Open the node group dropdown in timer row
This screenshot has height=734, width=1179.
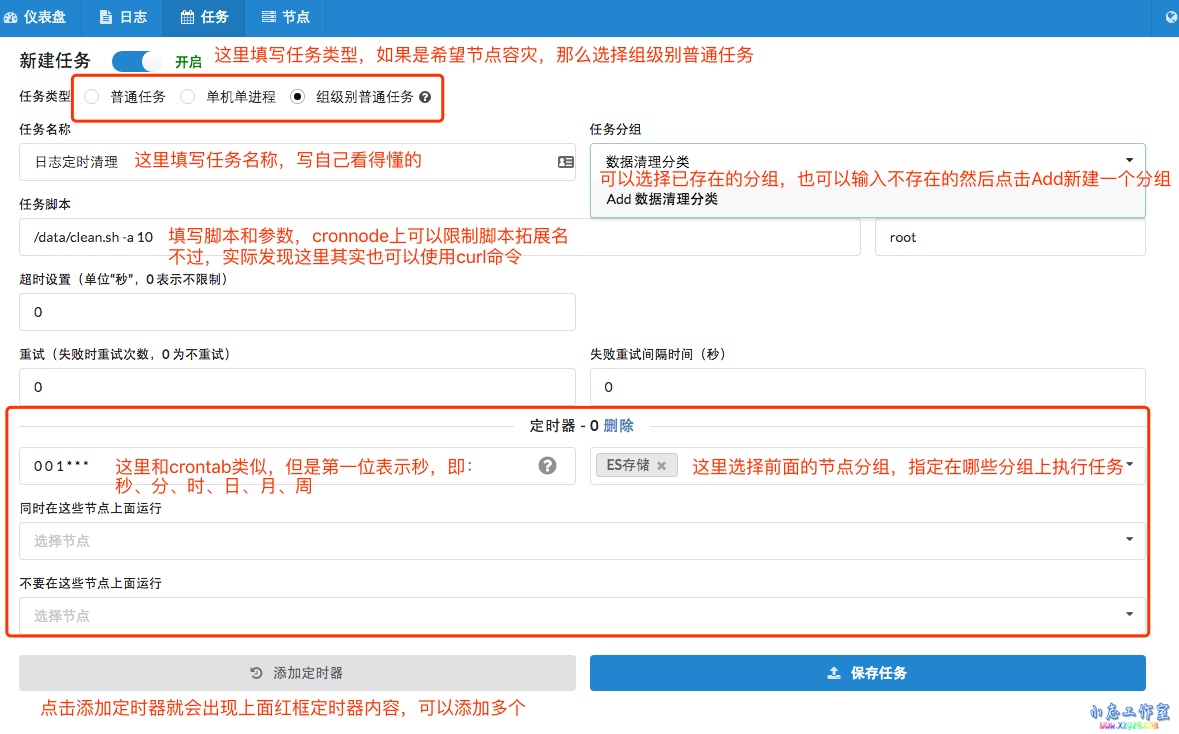tap(1131, 465)
